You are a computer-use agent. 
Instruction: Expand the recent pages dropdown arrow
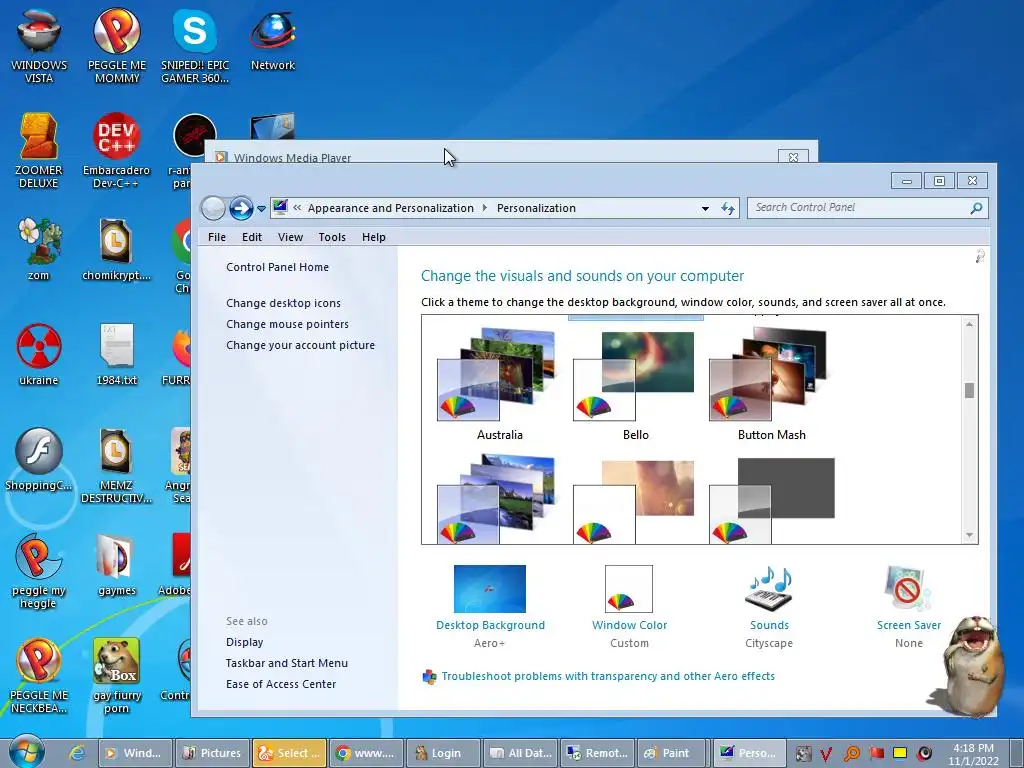click(261, 209)
